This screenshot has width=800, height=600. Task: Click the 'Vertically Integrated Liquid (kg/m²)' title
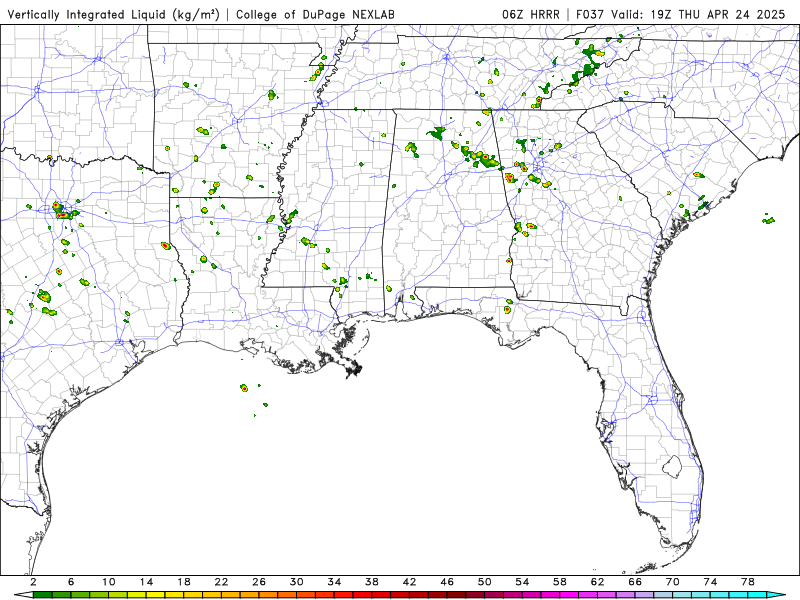[x=114, y=15]
